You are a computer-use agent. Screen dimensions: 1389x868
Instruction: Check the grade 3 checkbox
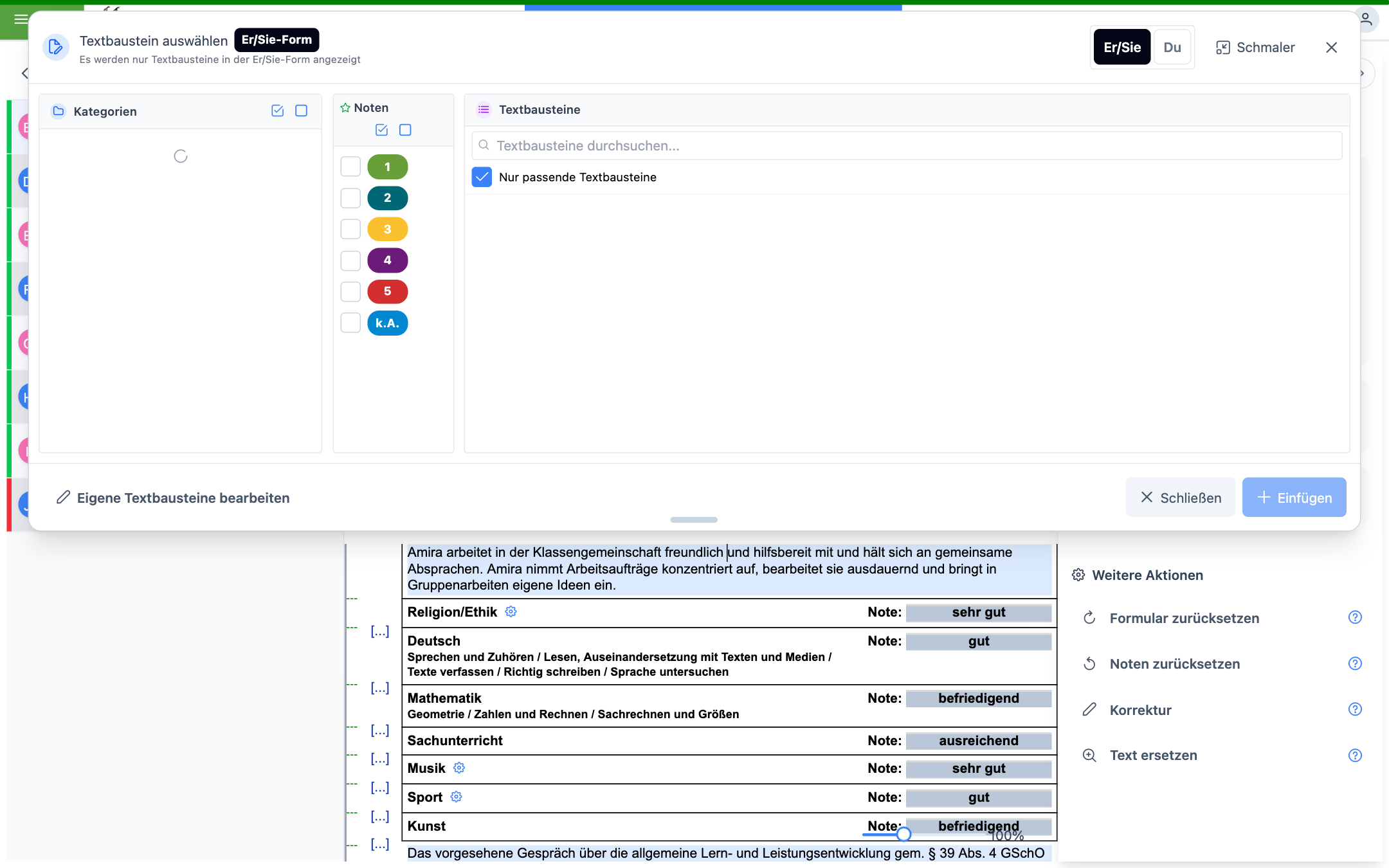point(350,229)
